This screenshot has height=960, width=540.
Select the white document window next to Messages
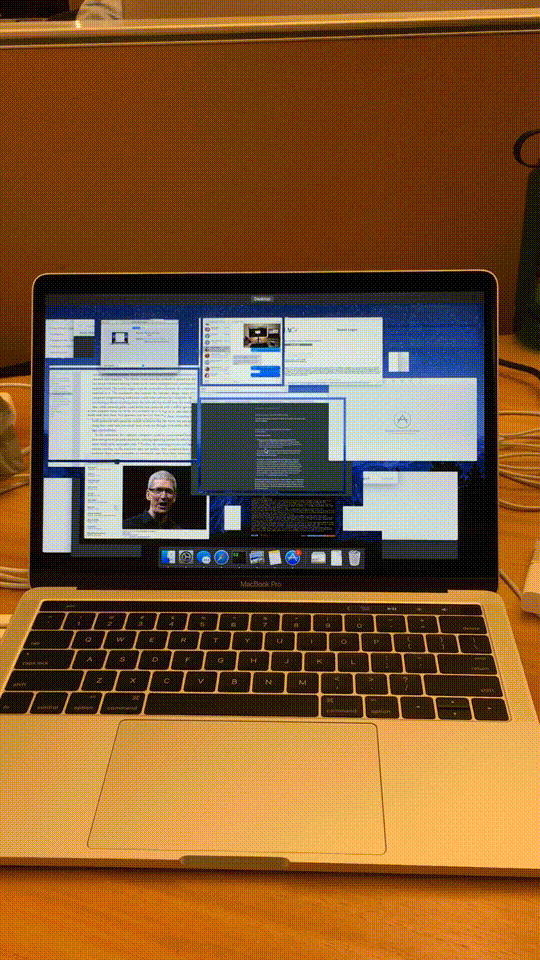pos(334,351)
